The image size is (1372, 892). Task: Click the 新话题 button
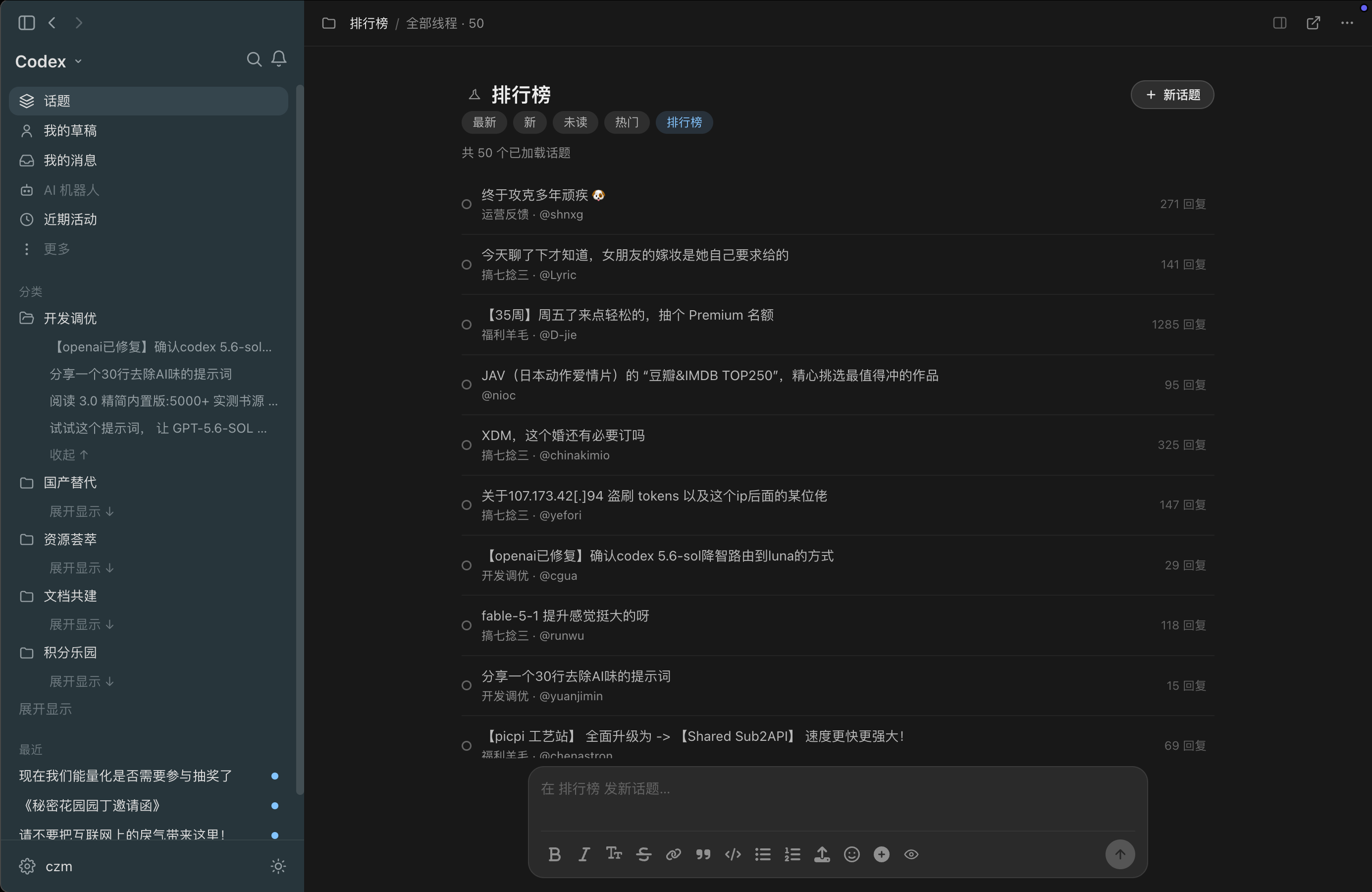coord(1172,95)
